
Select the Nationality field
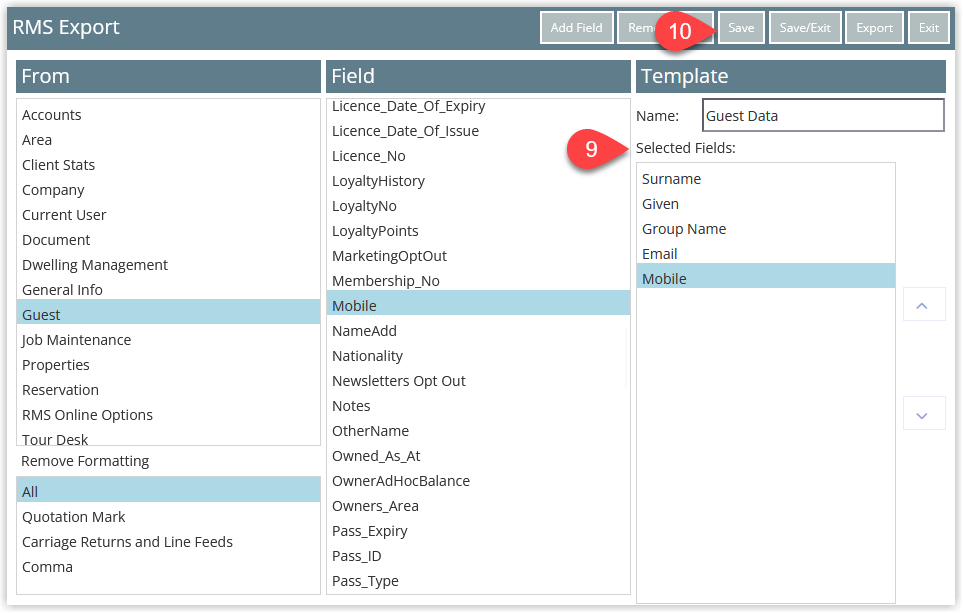[478, 356]
